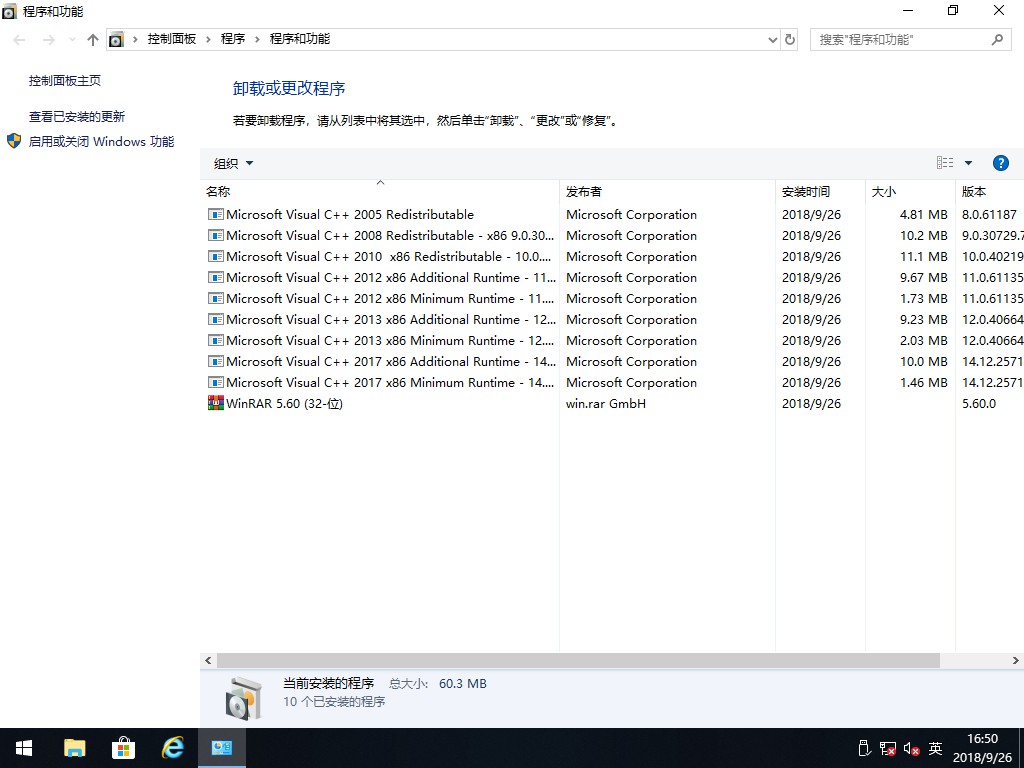Click the Control Panel taskbar button

(221, 748)
